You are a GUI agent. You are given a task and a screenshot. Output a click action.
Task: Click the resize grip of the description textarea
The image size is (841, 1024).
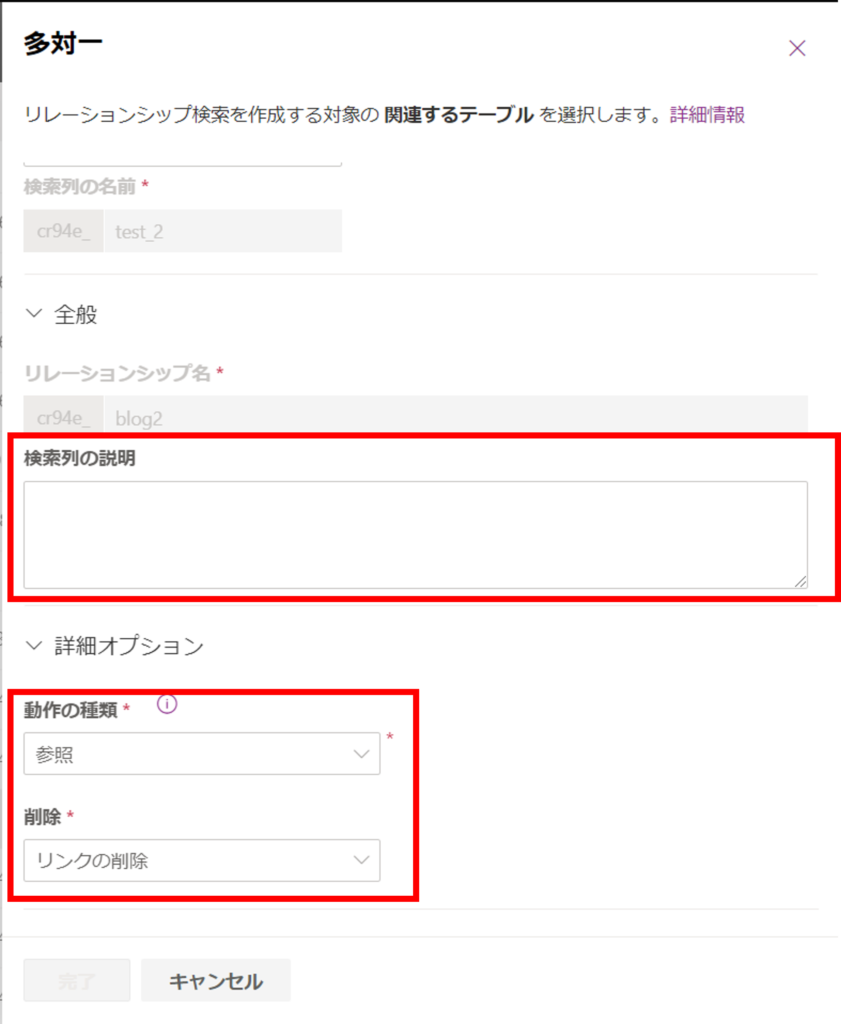tap(800, 582)
